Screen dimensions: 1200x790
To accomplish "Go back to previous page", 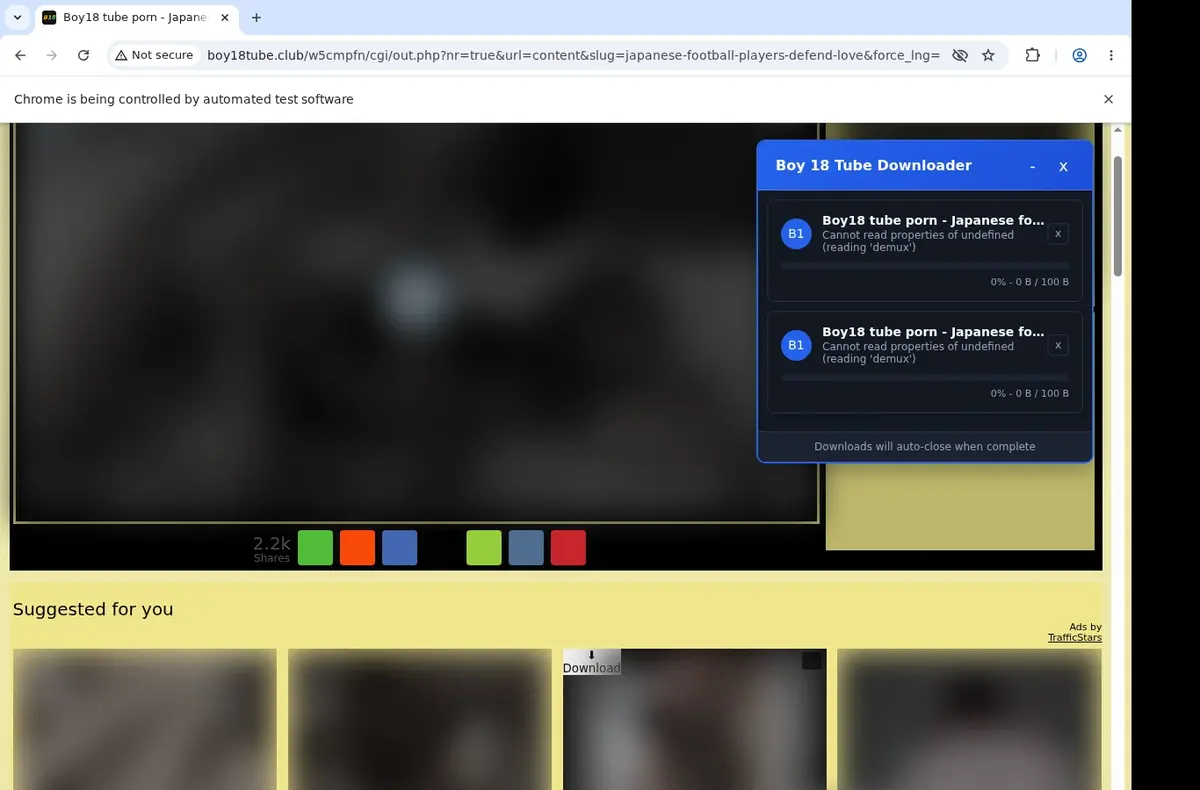I will (20, 55).
